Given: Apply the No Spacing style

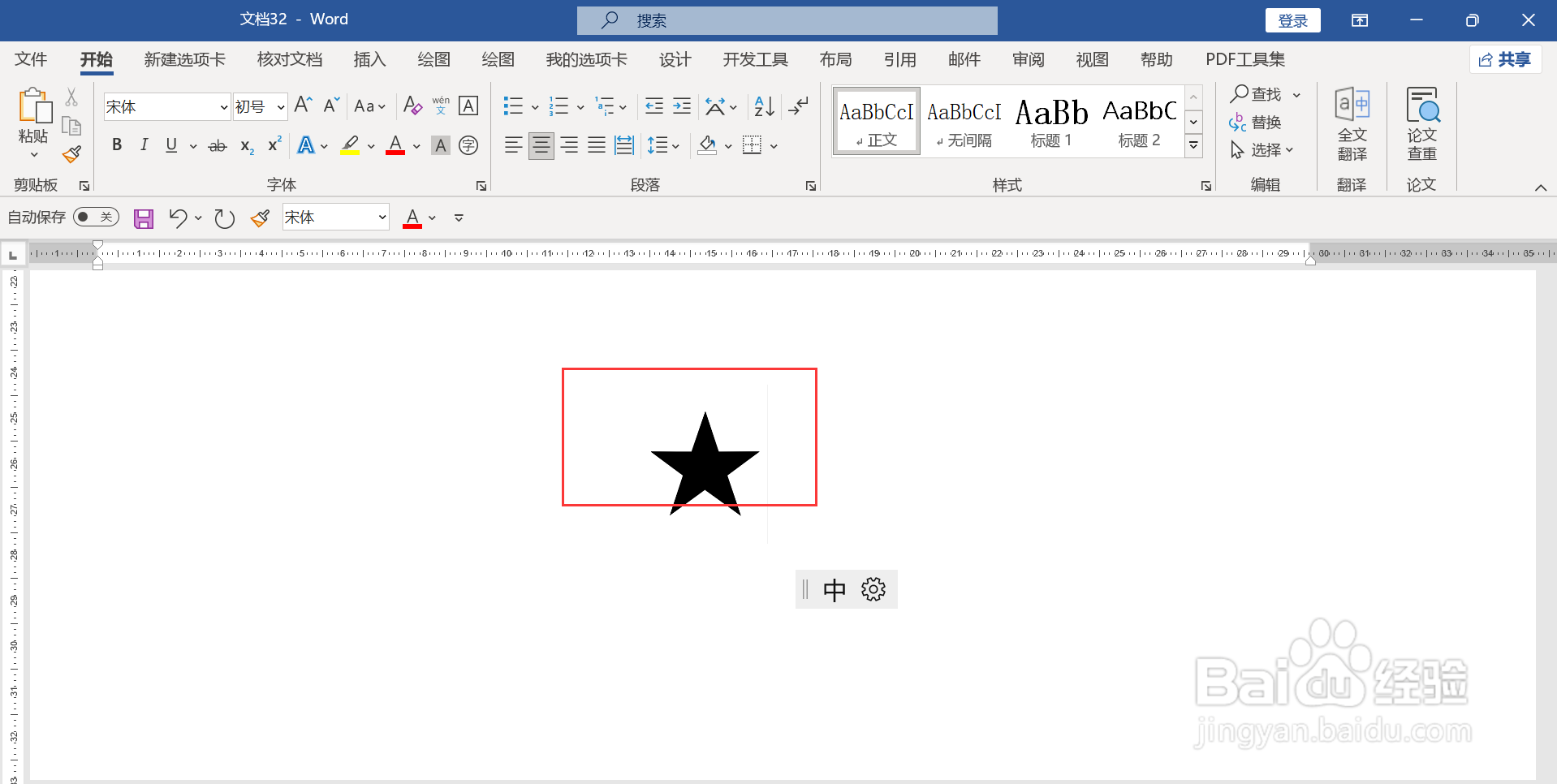Looking at the screenshot, I should (964, 122).
